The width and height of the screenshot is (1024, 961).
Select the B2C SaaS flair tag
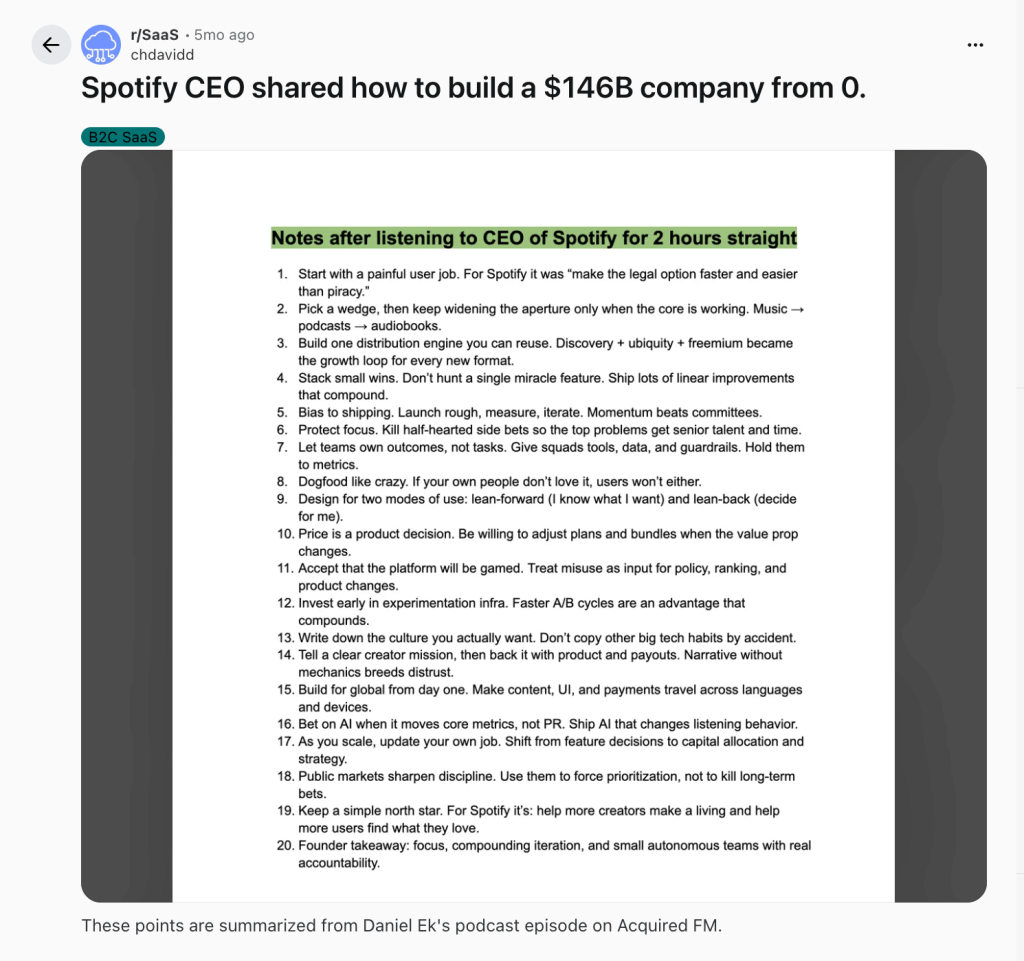[123, 137]
